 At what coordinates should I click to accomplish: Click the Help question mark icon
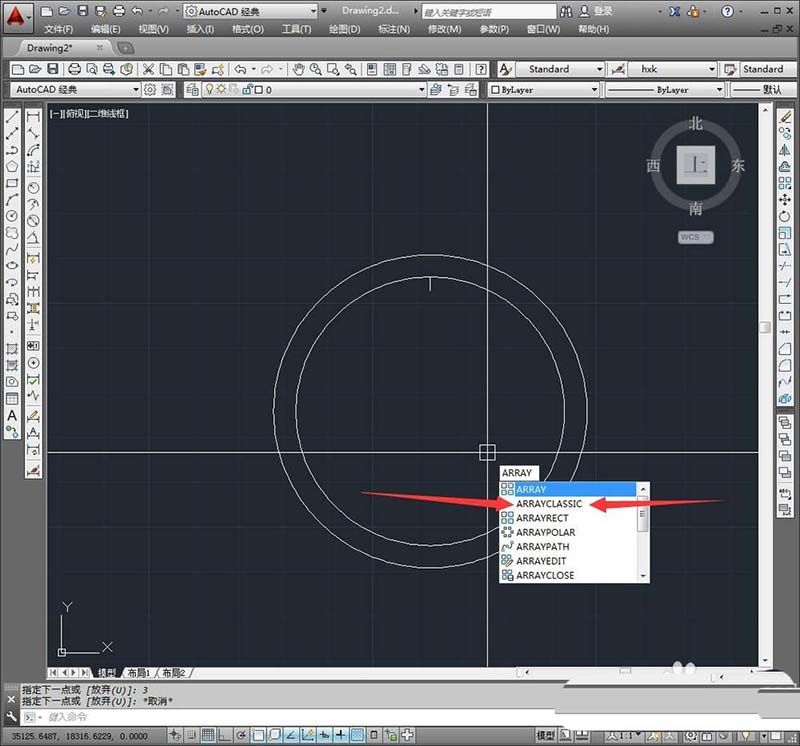coord(482,69)
